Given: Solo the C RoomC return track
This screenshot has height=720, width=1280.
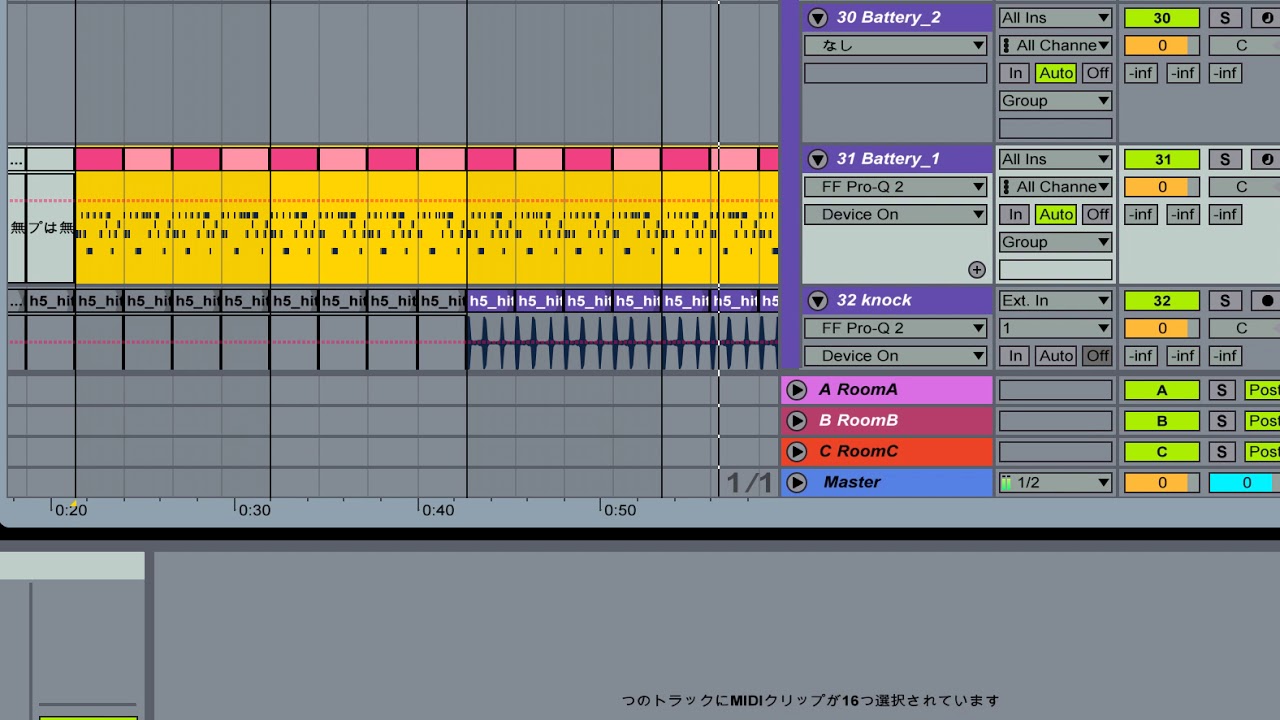Looking at the screenshot, I should (x=1221, y=452).
